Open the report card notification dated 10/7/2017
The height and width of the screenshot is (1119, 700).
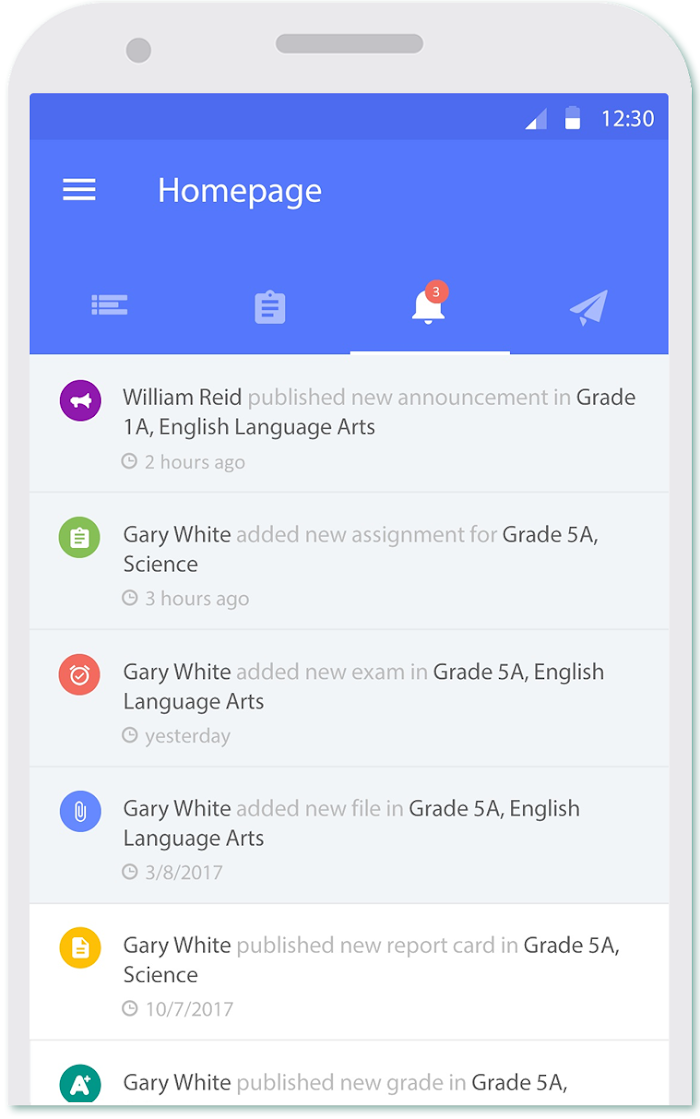click(349, 972)
